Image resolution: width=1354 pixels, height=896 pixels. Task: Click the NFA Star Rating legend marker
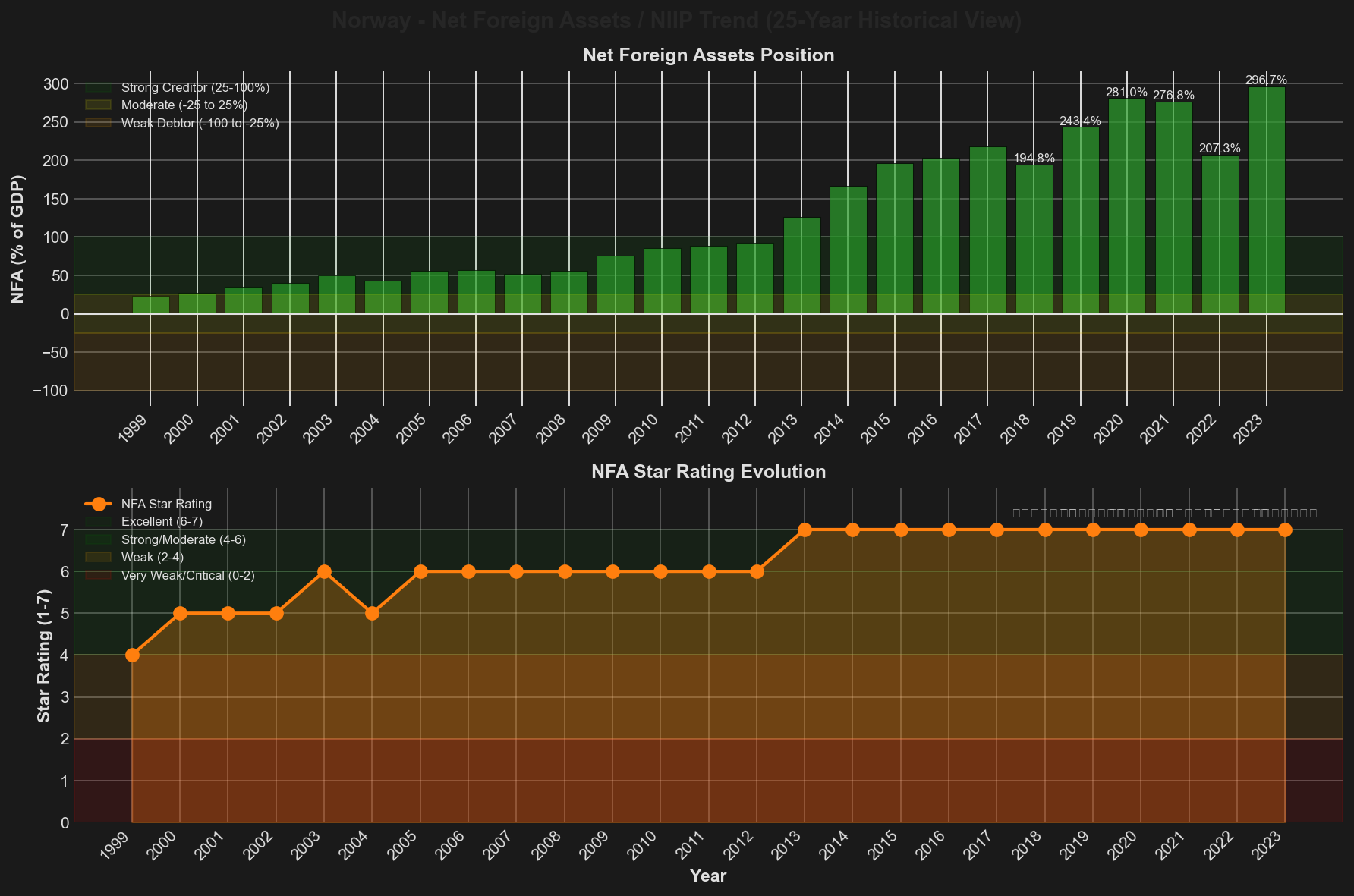tap(98, 504)
